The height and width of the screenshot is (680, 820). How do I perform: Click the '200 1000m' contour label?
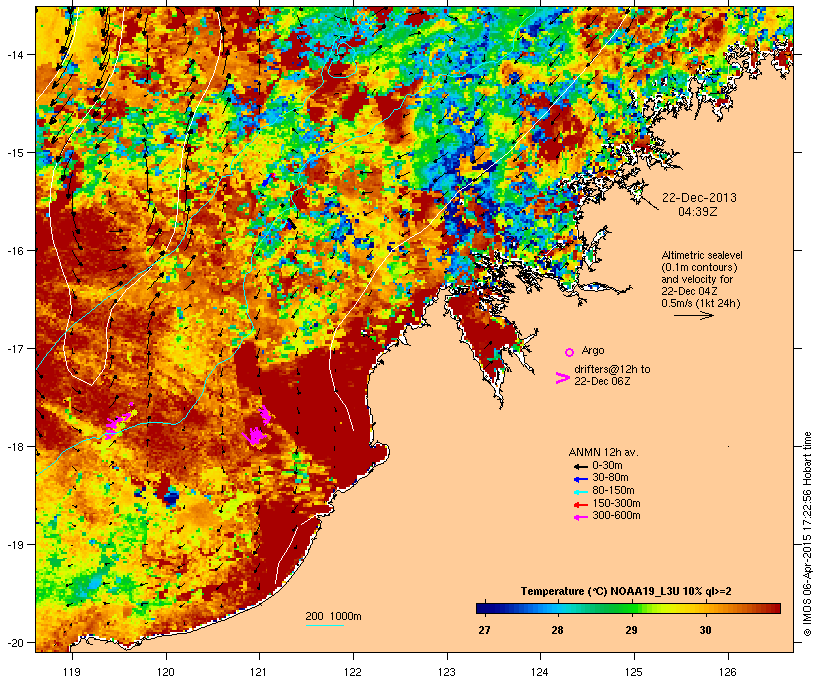pos(333,616)
